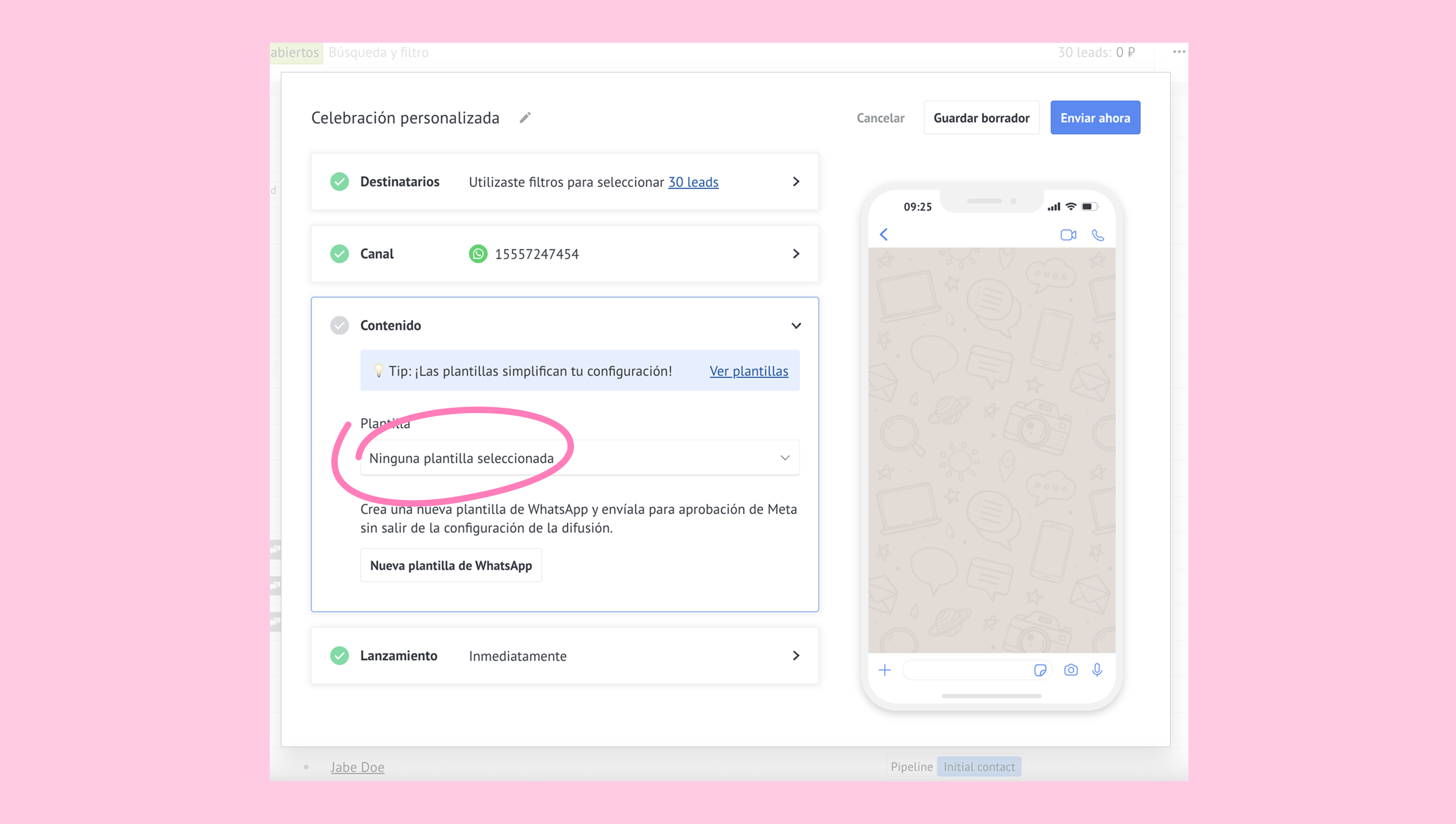Viewport: 1456px width, 824px height.
Task: Send the broadcast with Enviar ahora
Action: point(1095,118)
